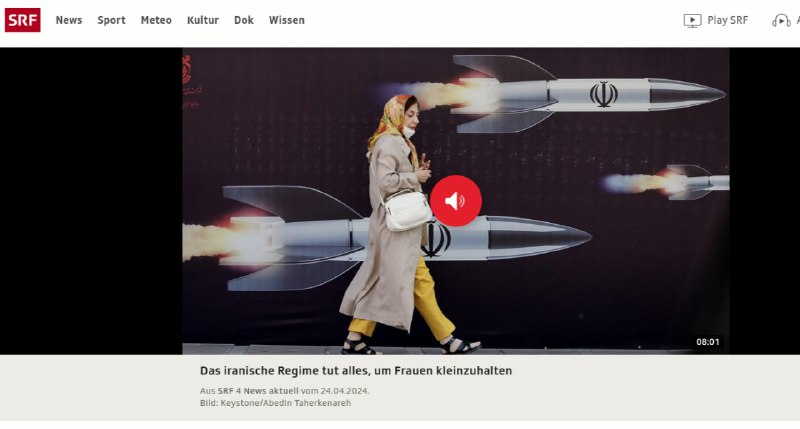800x429 pixels.
Task: Click the Keystone image credit line
Action: [276, 403]
